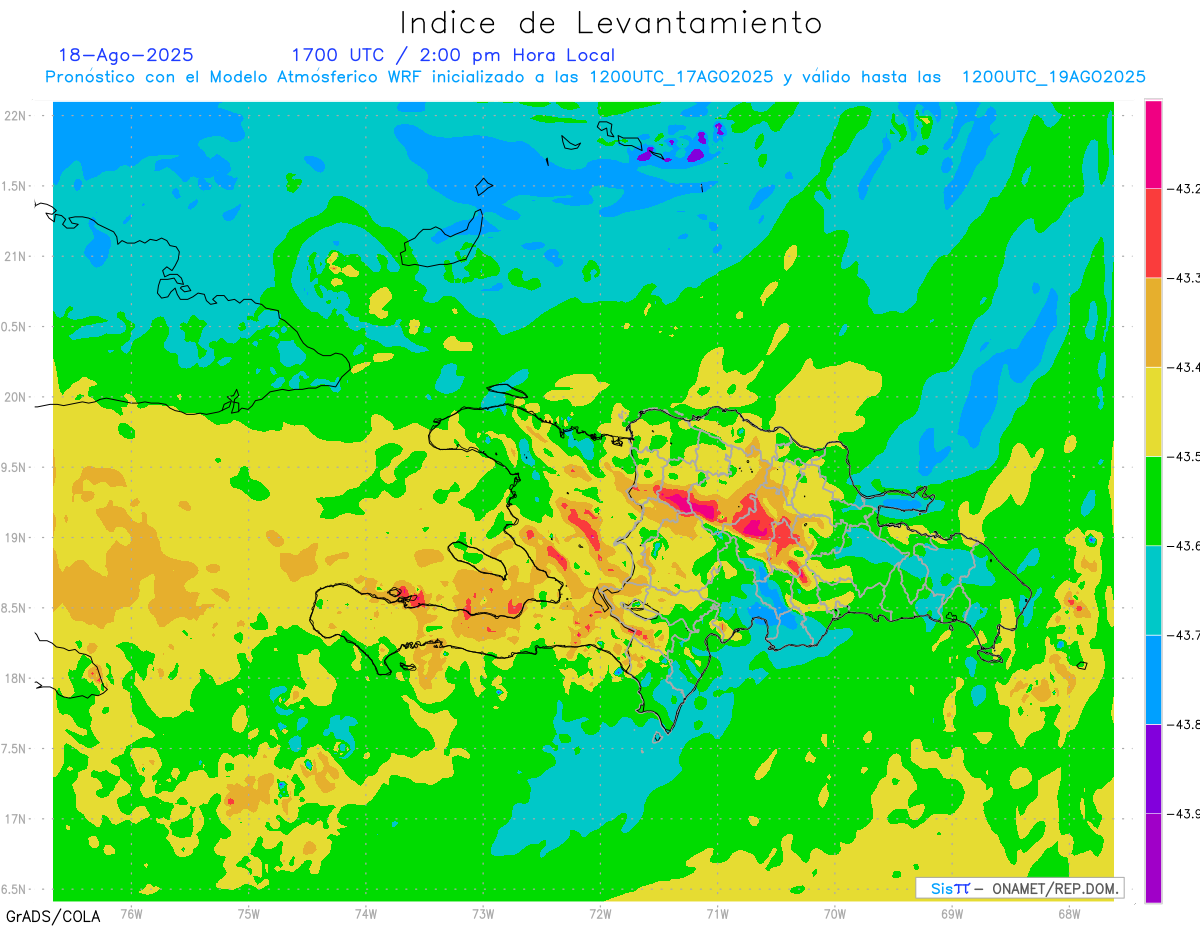The width and height of the screenshot is (1200, 927).
Task: Click the "-43.7" color scale value
Action: coord(1185,635)
